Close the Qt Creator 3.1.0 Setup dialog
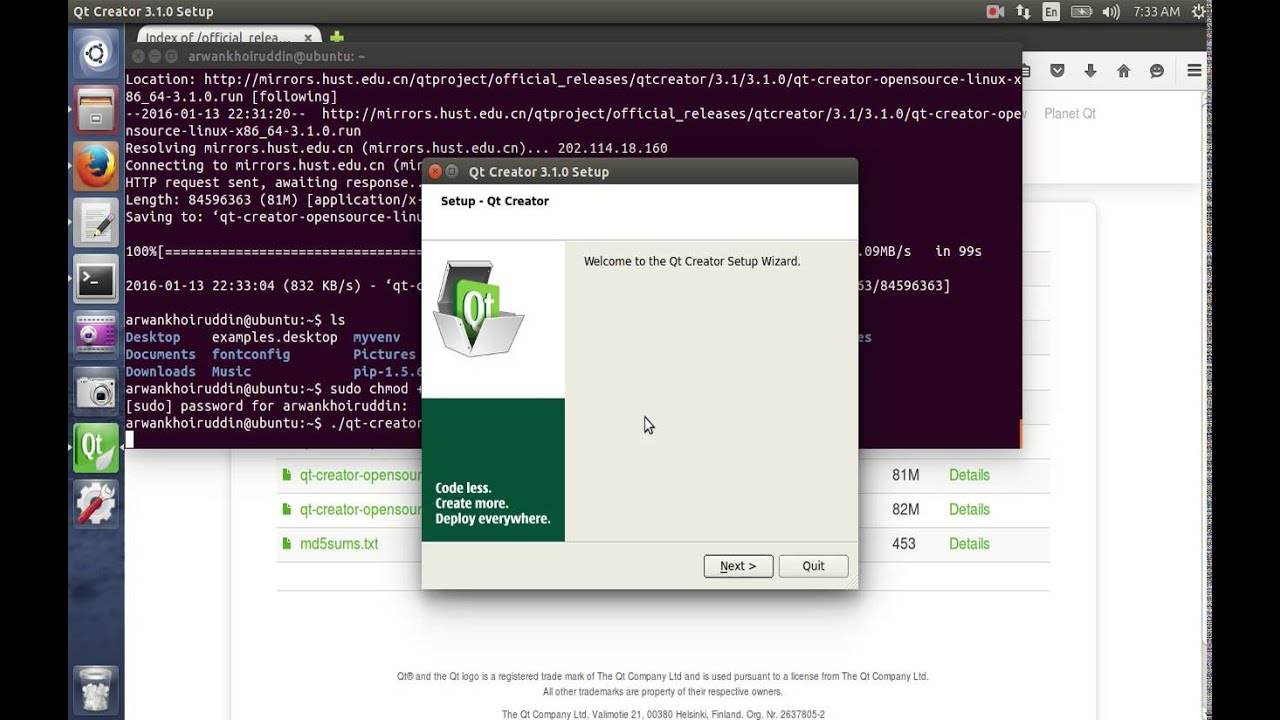This screenshot has height=720, width=1280. click(x=435, y=171)
